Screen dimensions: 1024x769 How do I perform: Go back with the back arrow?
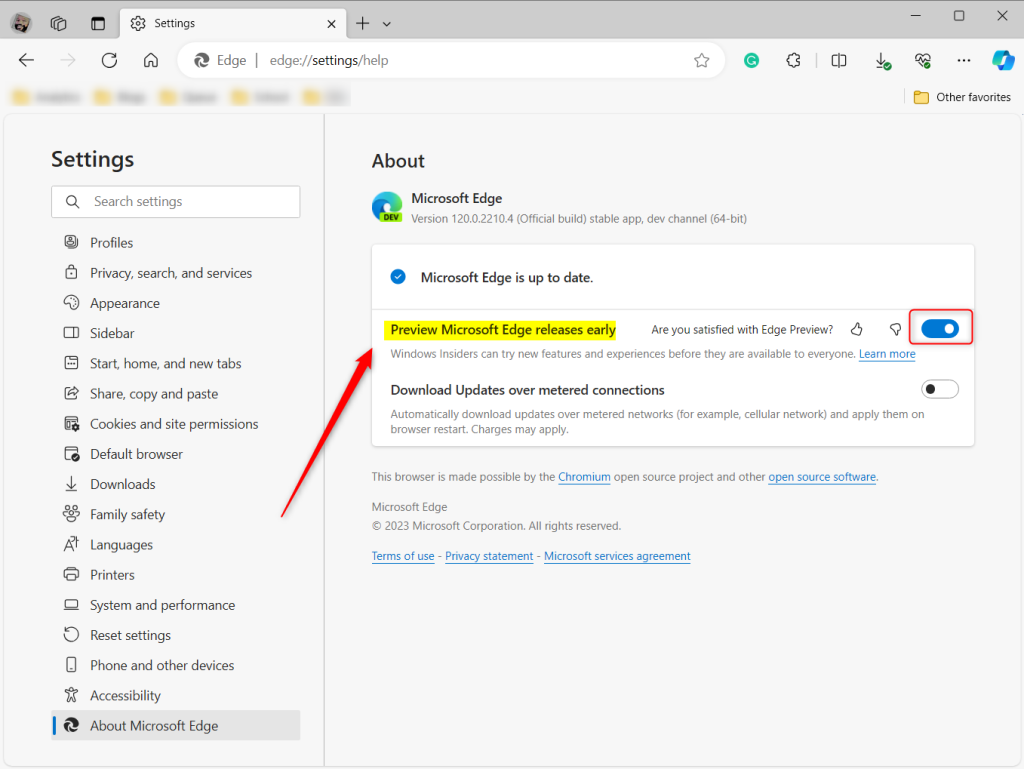tap(26, 61)
